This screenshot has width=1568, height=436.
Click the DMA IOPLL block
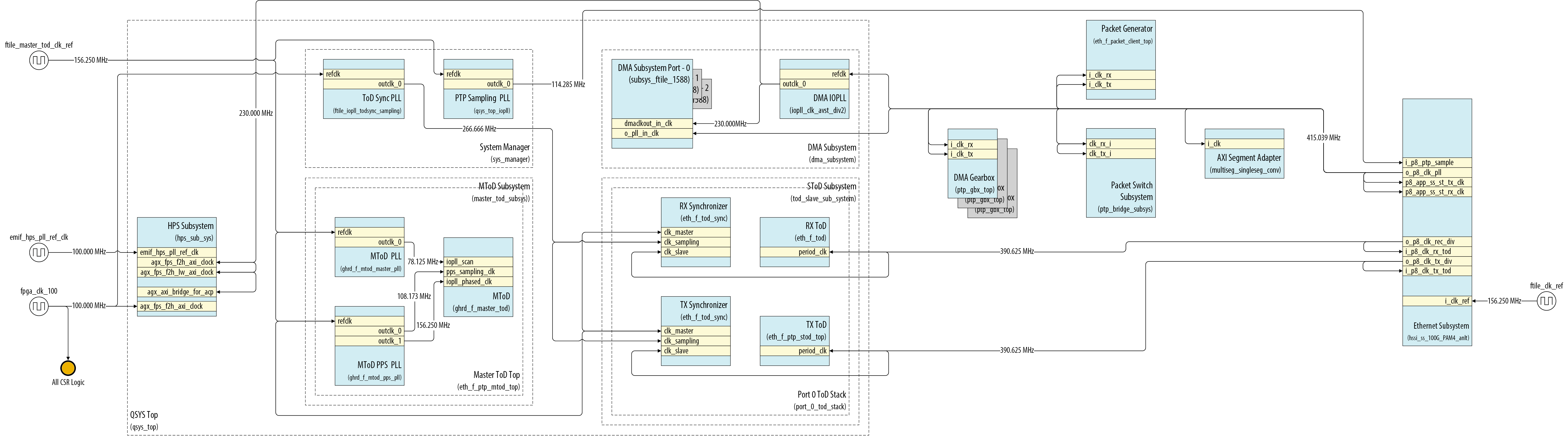pos(814,89)
